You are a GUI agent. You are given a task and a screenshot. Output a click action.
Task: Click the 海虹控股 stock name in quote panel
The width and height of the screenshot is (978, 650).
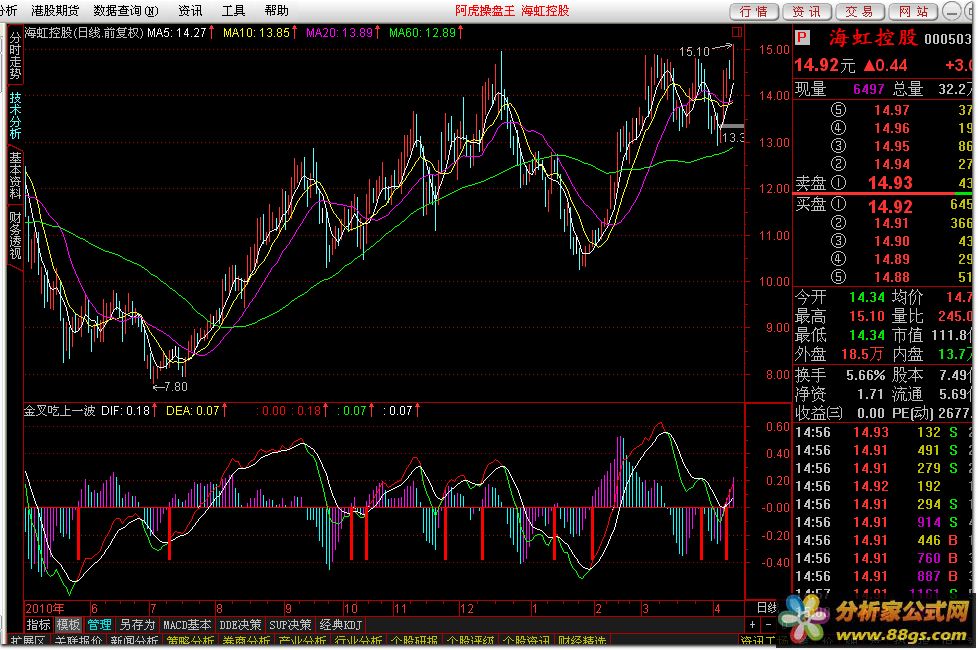point(873,38)
